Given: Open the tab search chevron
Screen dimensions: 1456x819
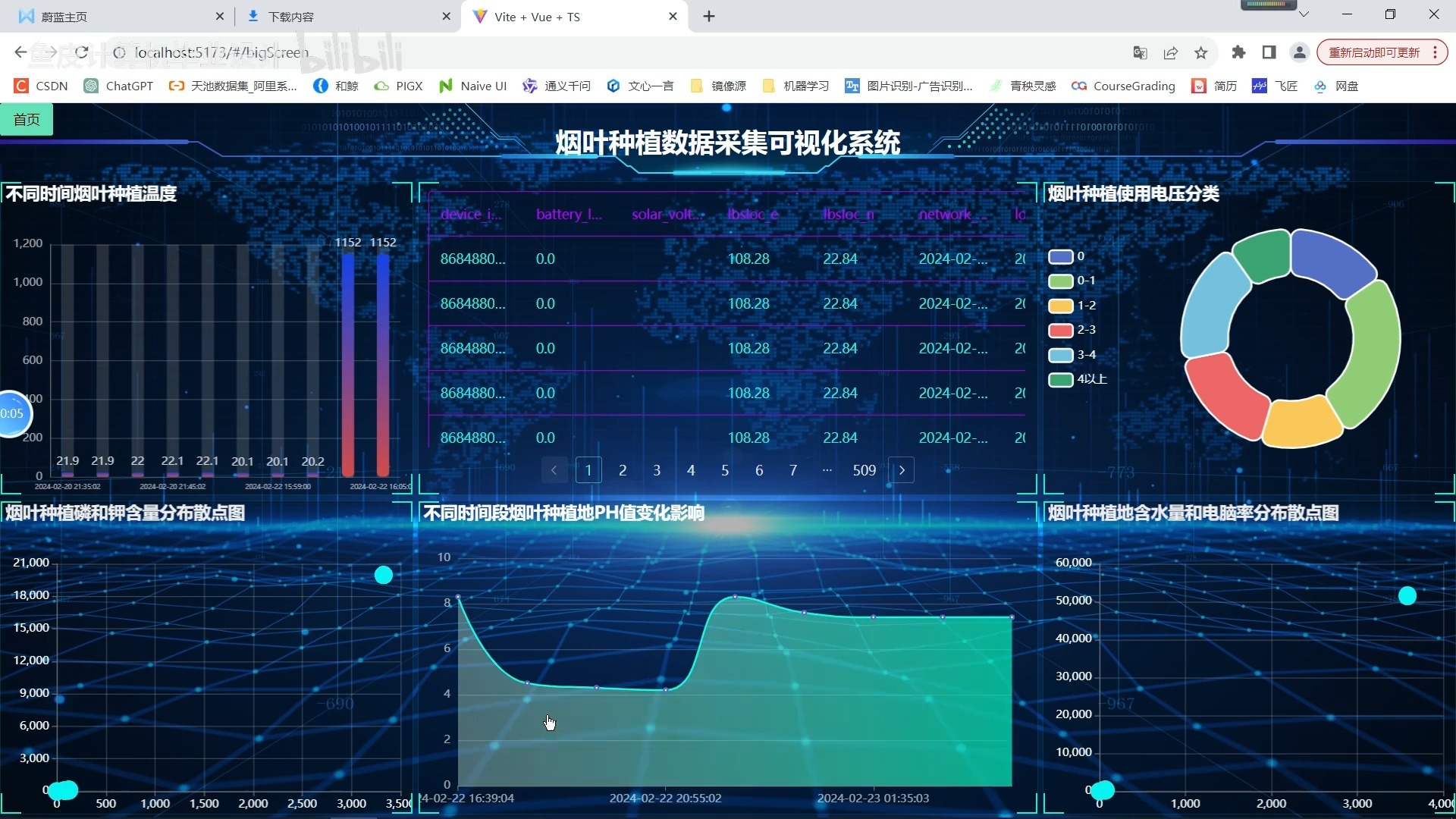Looking at the screenshot, I should click(x=1304, y=14).
